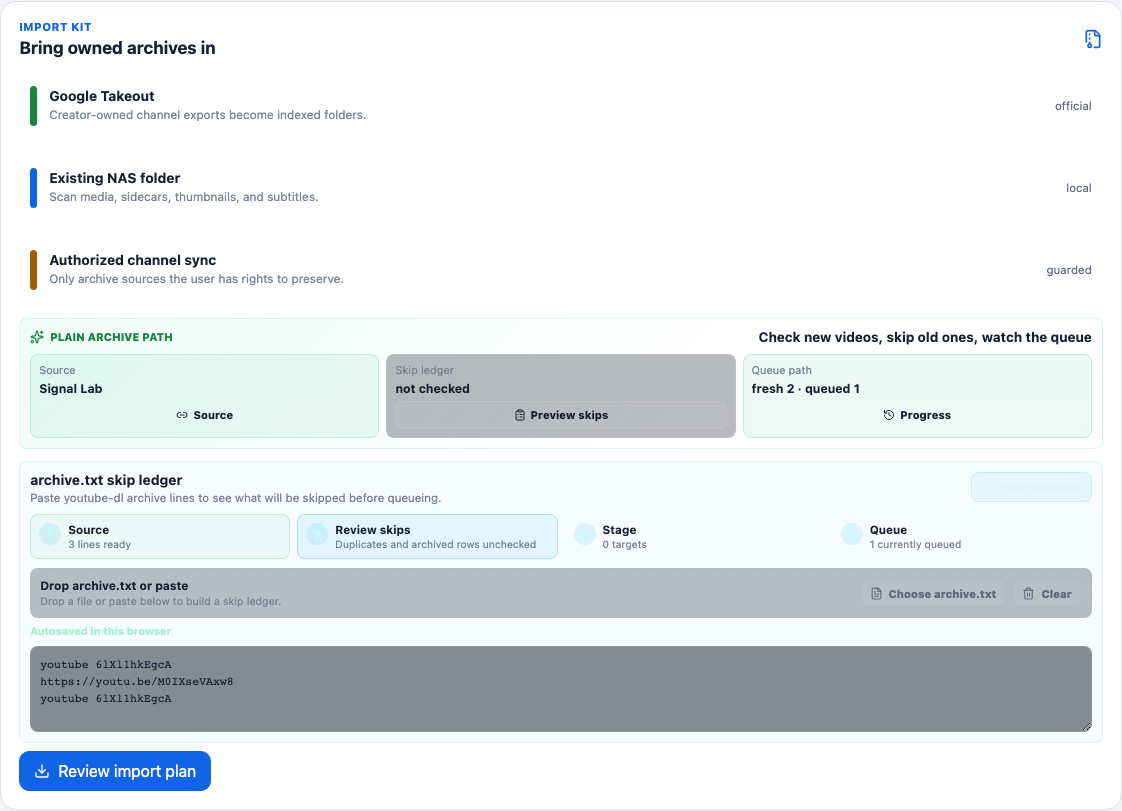Click into the archive lines text area
The width and height of the screenshot is (1122, 811).
(x=560, y=689)
